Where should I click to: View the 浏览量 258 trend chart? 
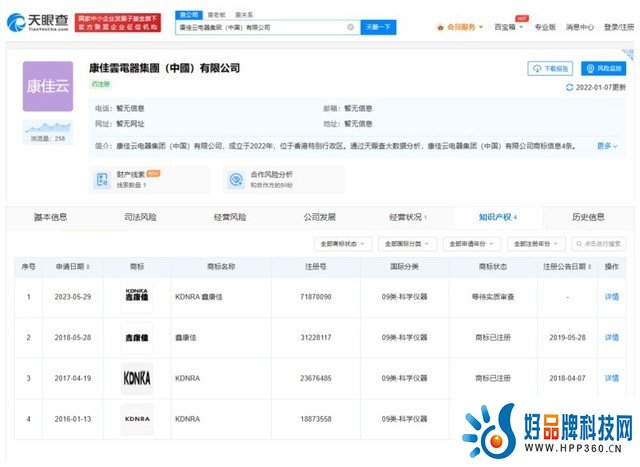(48, 132)
